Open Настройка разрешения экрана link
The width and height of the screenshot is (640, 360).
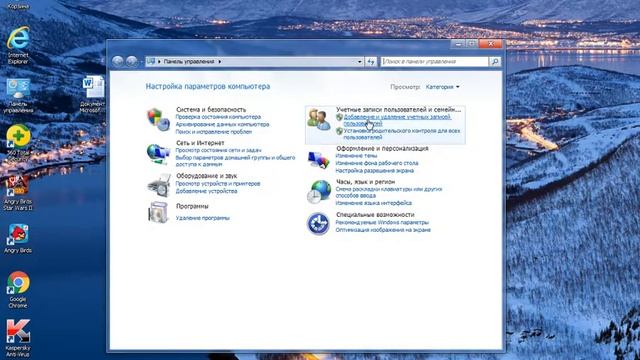pyautogui.click(x=374, y=171)
